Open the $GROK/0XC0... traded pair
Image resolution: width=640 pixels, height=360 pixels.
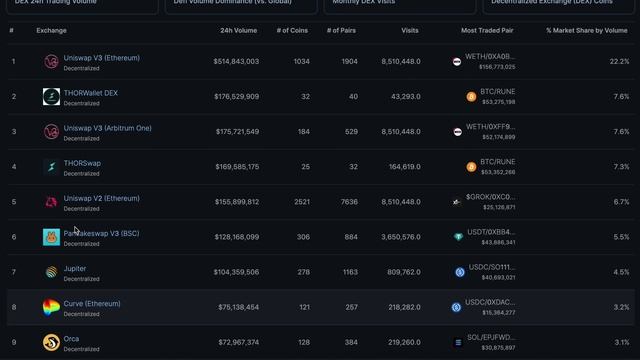pos(491,197)
